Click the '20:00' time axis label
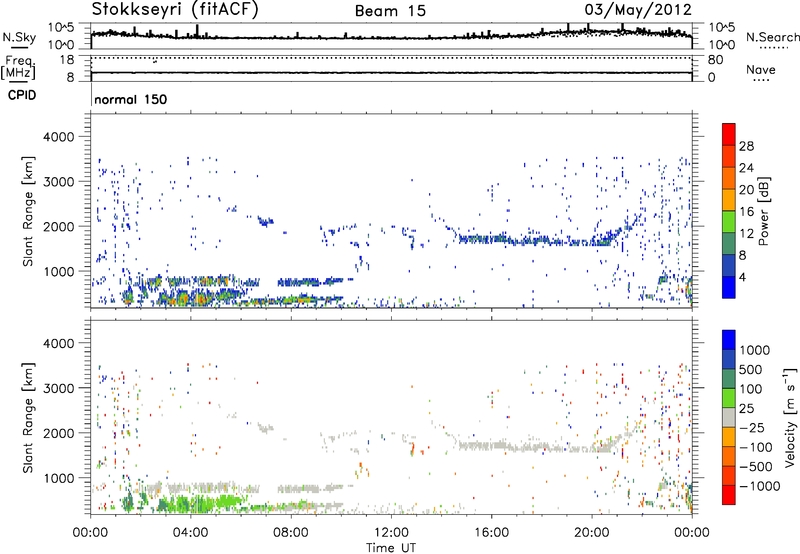The image size is (800, 554). coord(592,533)
